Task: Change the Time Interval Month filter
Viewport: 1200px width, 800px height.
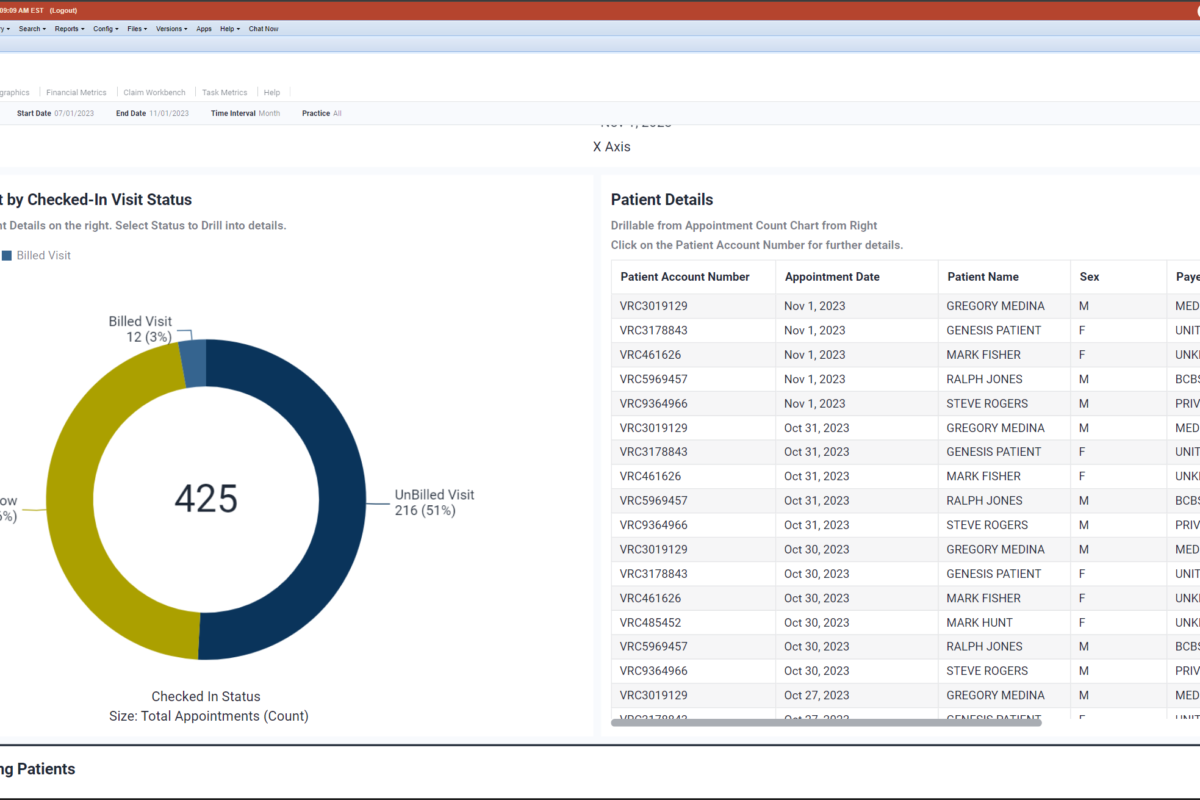Action: pos(269,114)
